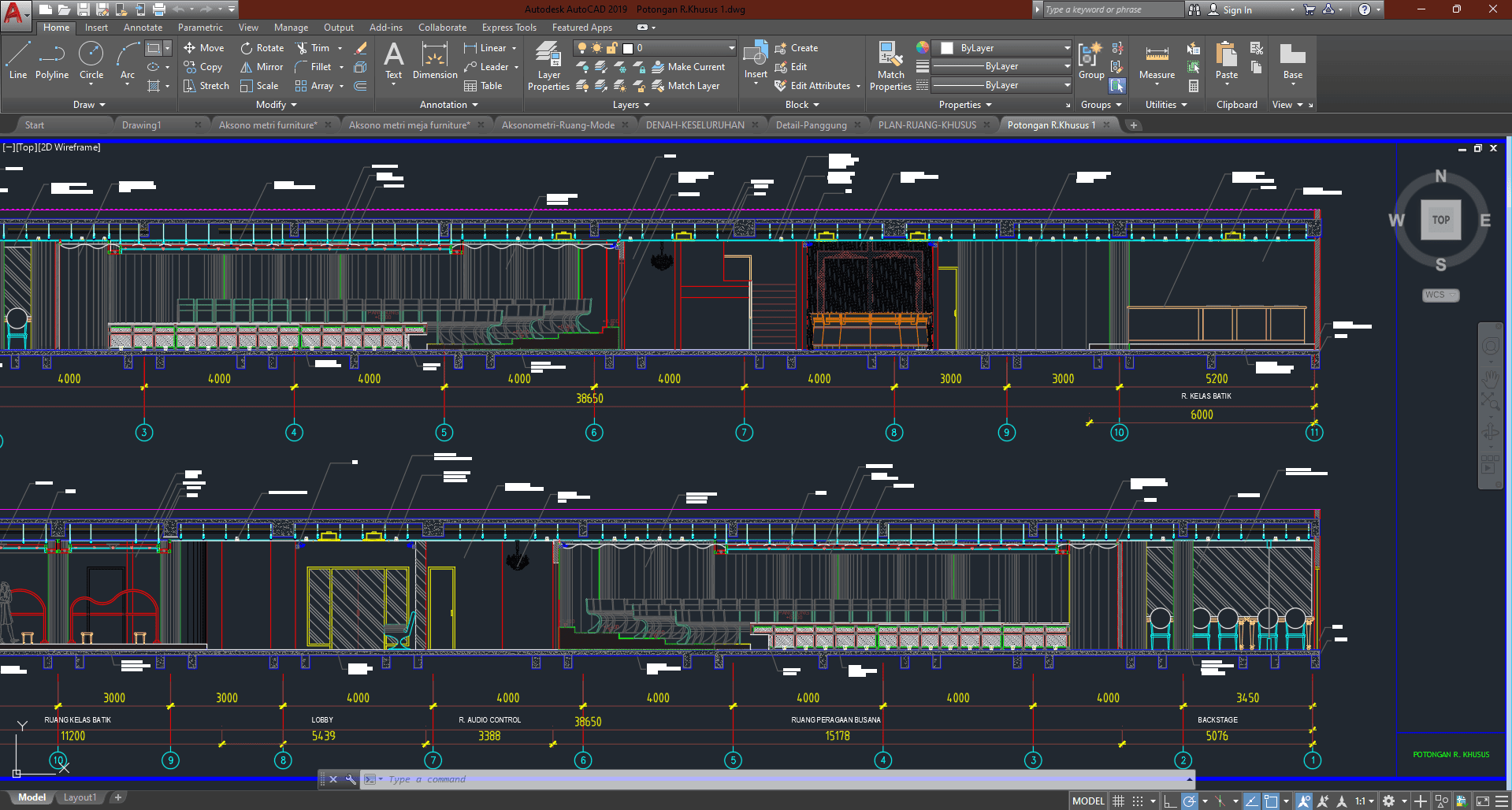Toggle ortho mode in status bar
This screenshot has width=1512, height=810.
coord(1170,801)
